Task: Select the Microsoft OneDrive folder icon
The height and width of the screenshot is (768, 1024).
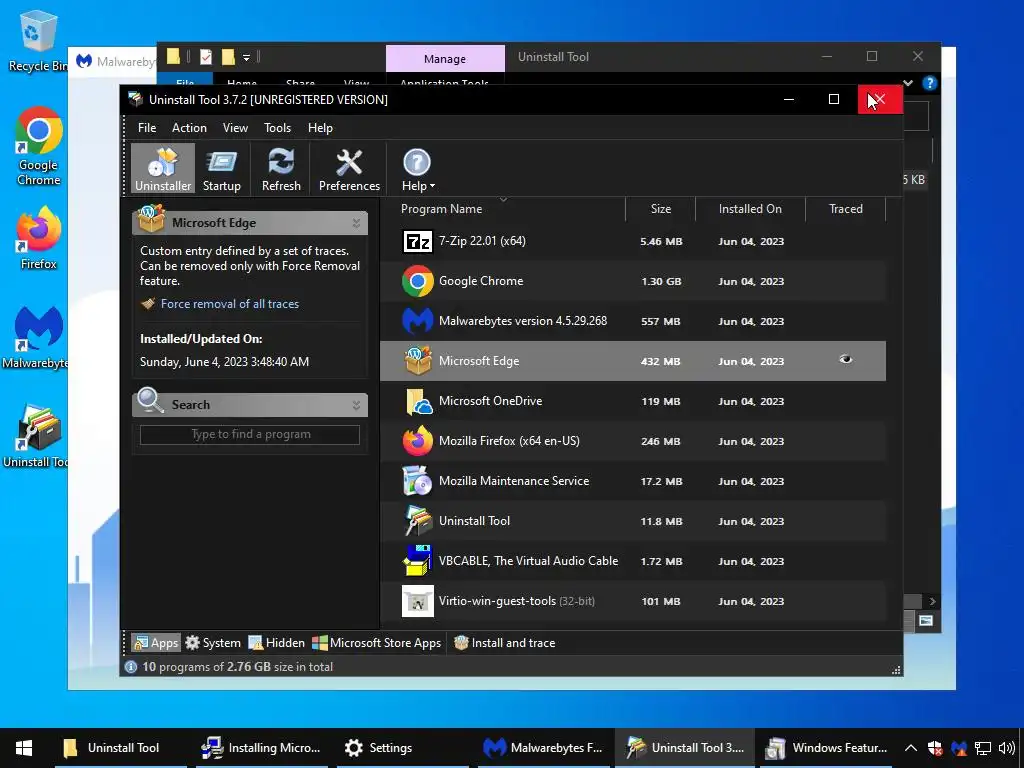Action: [417, 401]
